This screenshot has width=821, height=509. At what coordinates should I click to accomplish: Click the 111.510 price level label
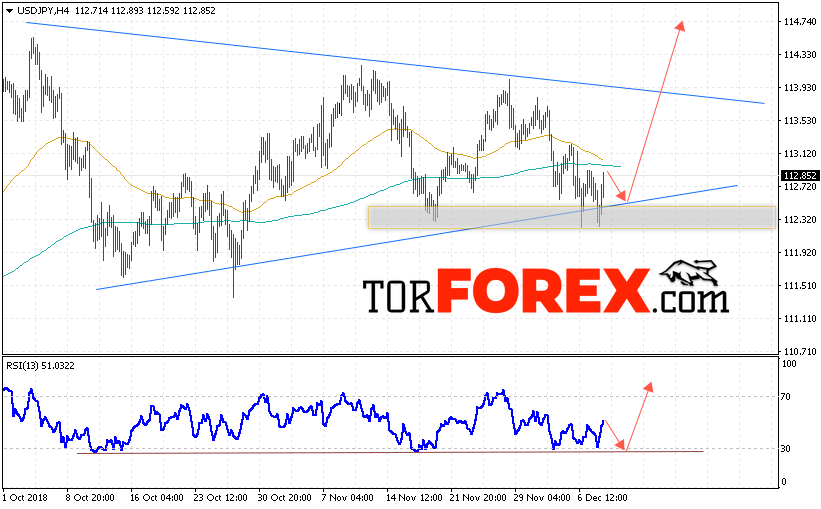[x=800, y=285]
